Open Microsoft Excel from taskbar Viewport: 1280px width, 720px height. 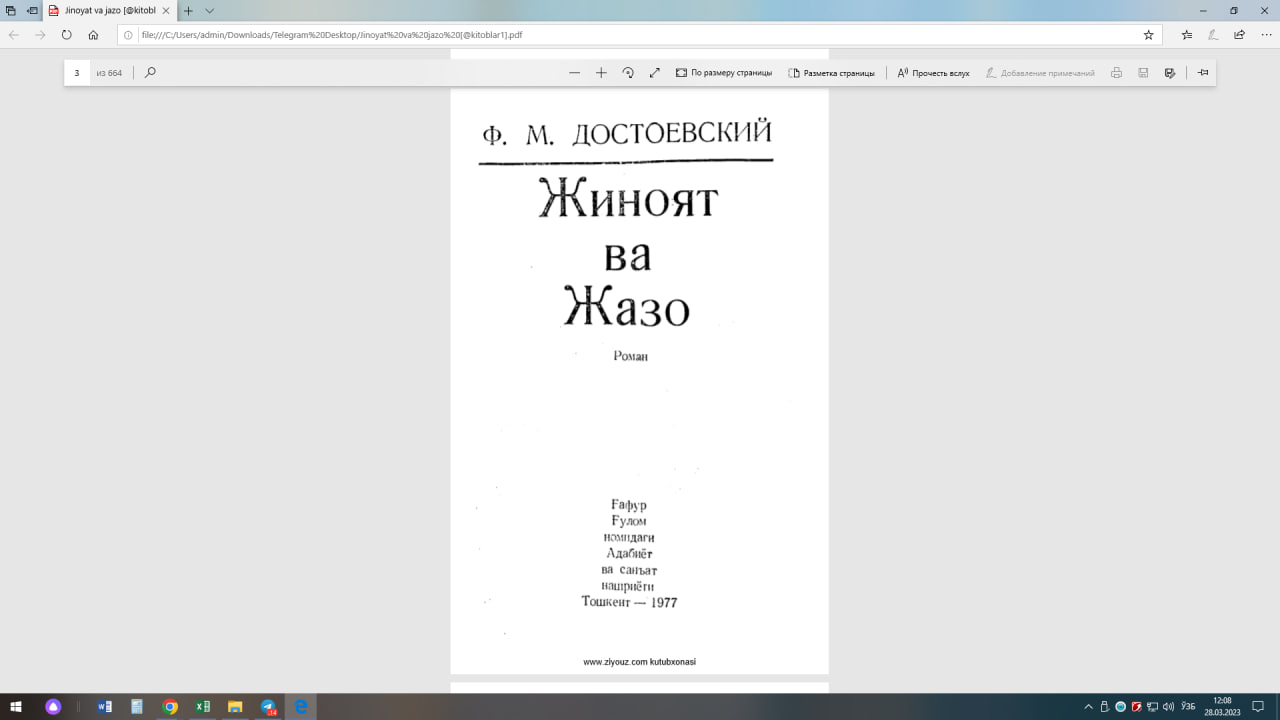pos(202,706)
